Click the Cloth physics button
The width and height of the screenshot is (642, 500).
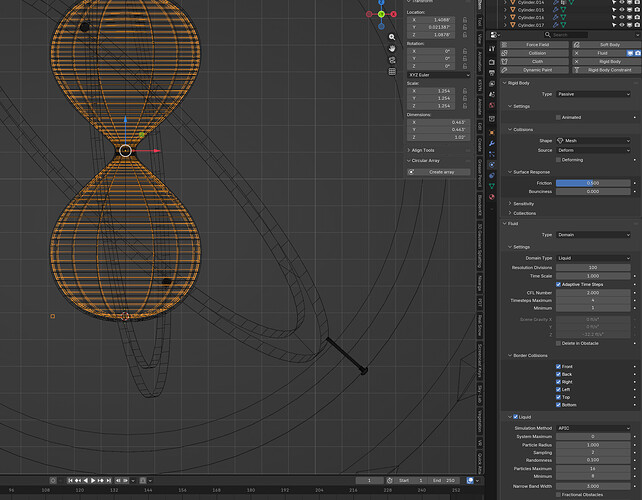point(534,61)
